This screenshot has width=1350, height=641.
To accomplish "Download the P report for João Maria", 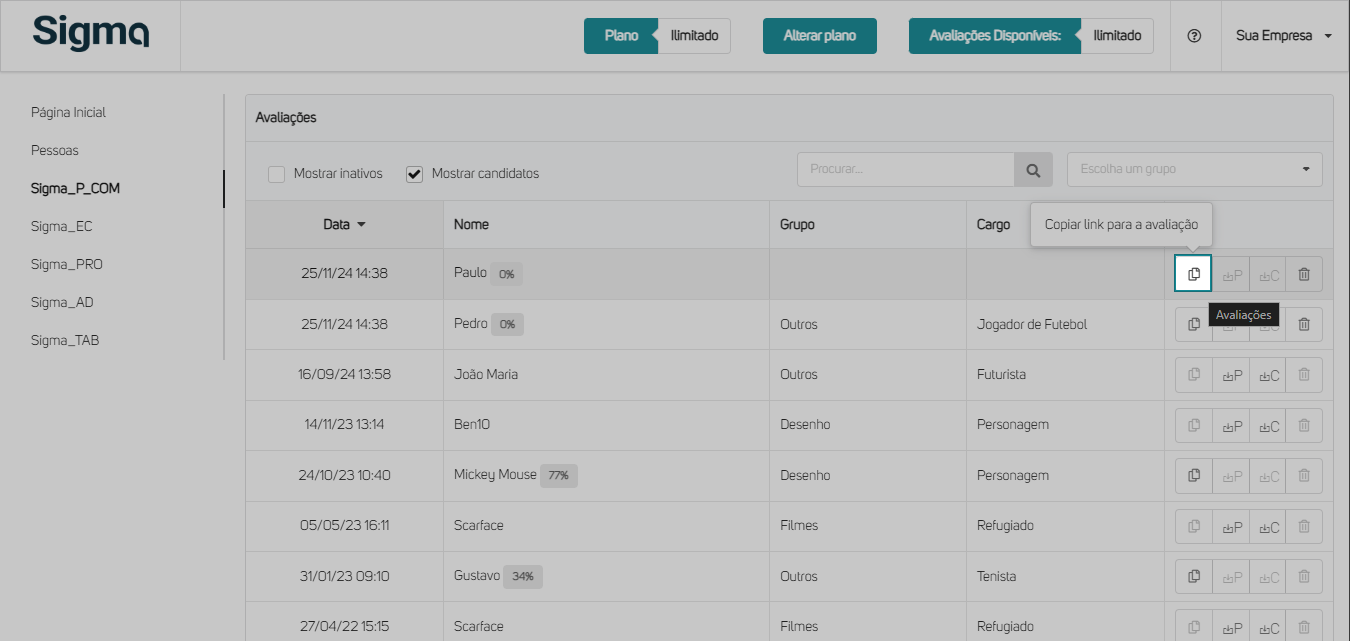I will (x=1231, y=375).
